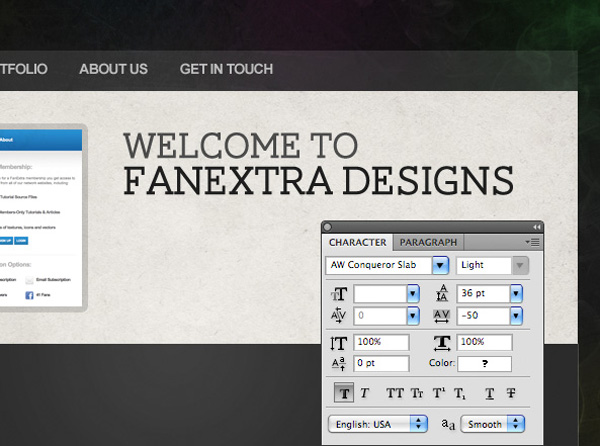Click the ABOUT US navigation item
The width and height of the screenshot is (600, 446).
113,69
